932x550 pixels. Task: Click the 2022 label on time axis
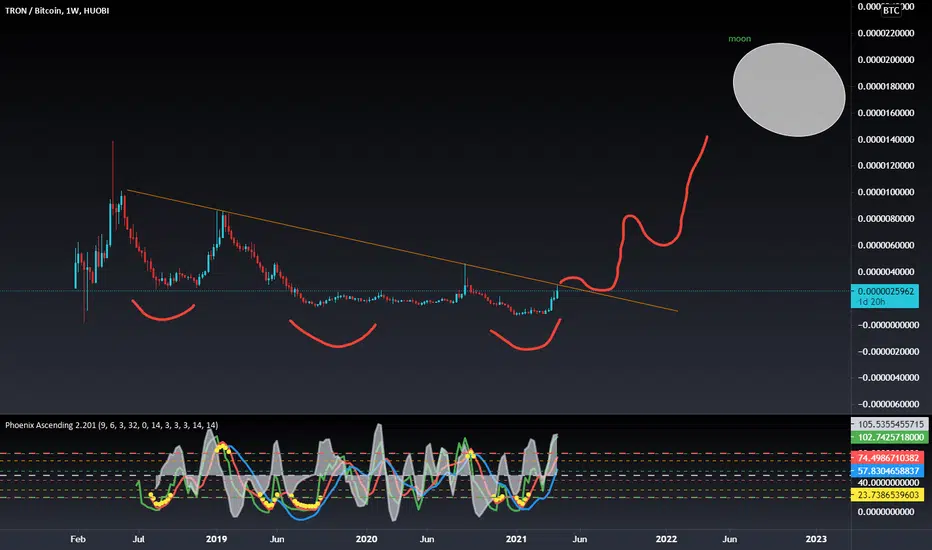pyautogui.click(x=666, y=539)
